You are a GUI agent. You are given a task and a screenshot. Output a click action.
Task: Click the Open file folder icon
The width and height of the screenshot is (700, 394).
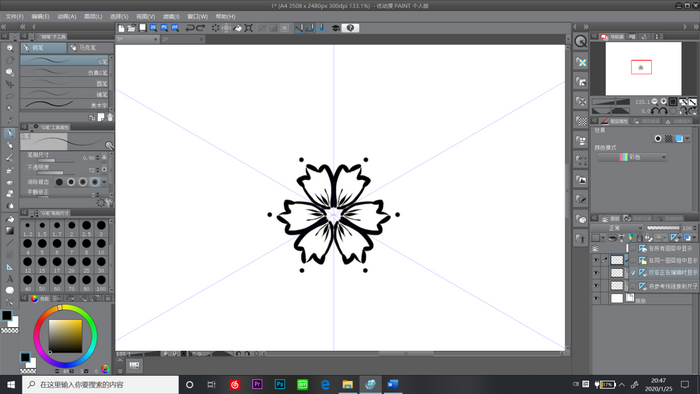(x=131, y=28)
